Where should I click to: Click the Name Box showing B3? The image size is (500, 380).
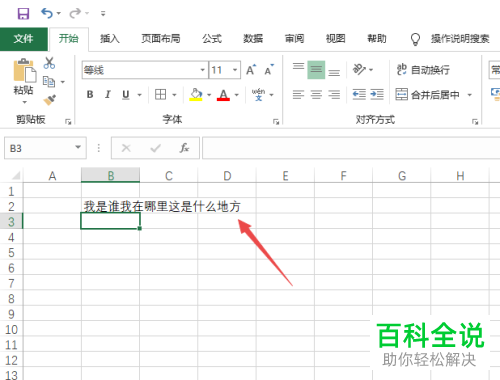pos(39,148)
